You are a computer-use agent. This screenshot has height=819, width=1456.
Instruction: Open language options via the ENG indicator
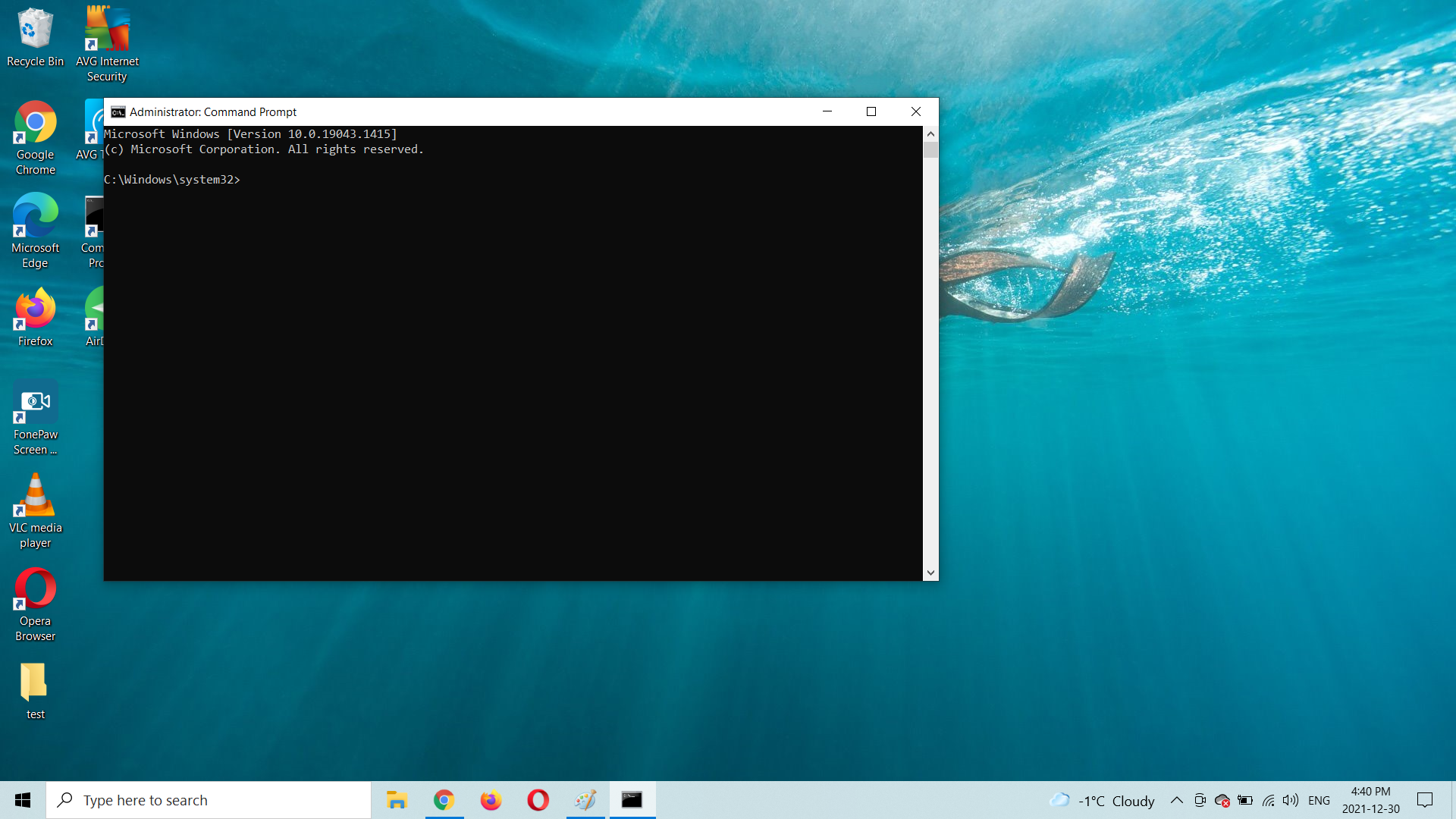[x=1320, y=800]
